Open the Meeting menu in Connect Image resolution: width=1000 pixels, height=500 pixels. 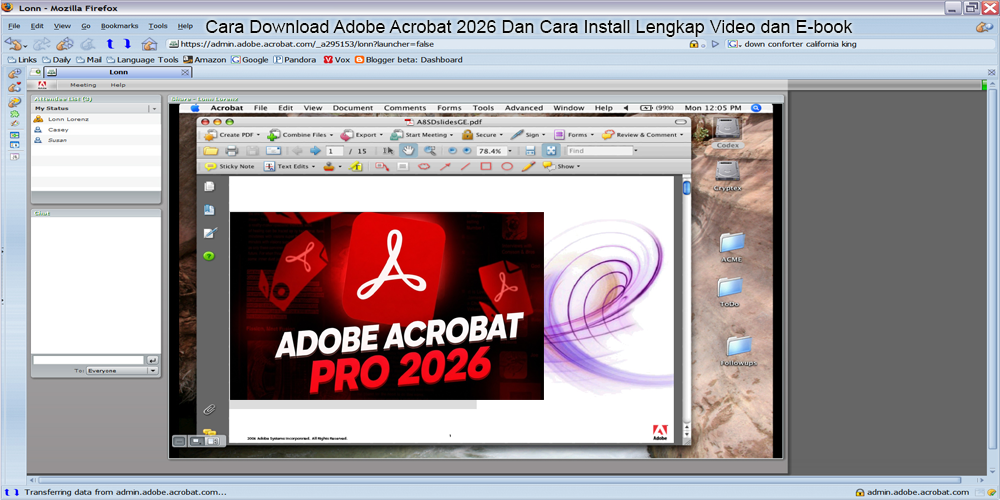point(84,85)
